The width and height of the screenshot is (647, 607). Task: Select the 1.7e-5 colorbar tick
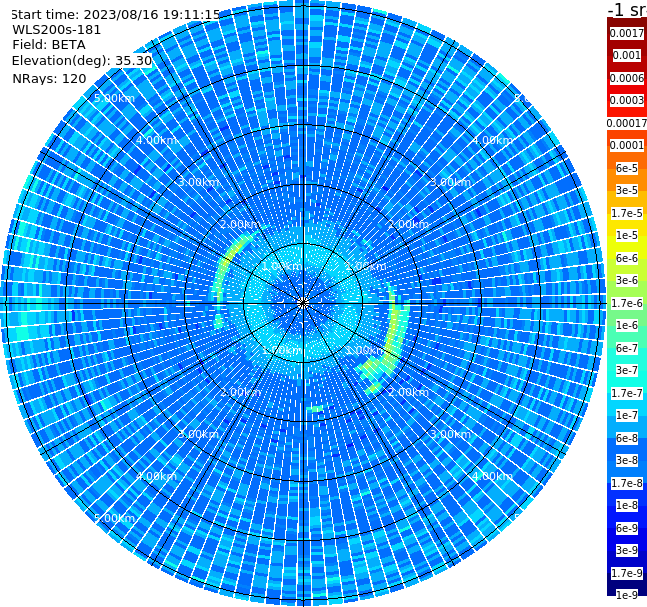pyautogui.click(x=627, y=213)
